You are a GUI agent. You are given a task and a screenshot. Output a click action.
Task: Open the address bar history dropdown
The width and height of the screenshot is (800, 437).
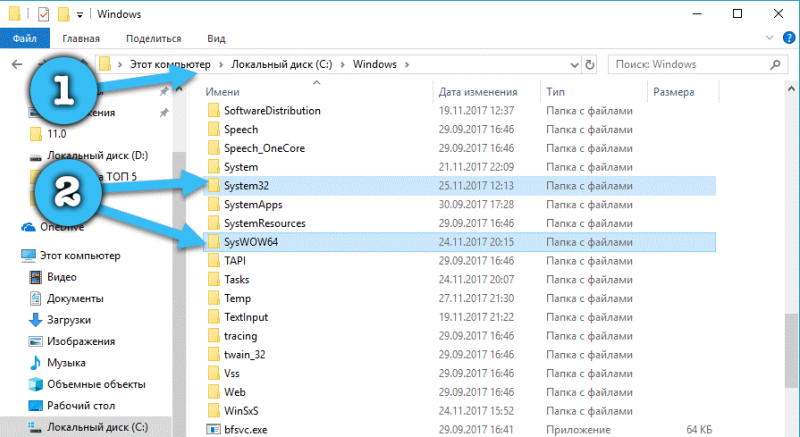pyautogui.click(x=574, y=65)
